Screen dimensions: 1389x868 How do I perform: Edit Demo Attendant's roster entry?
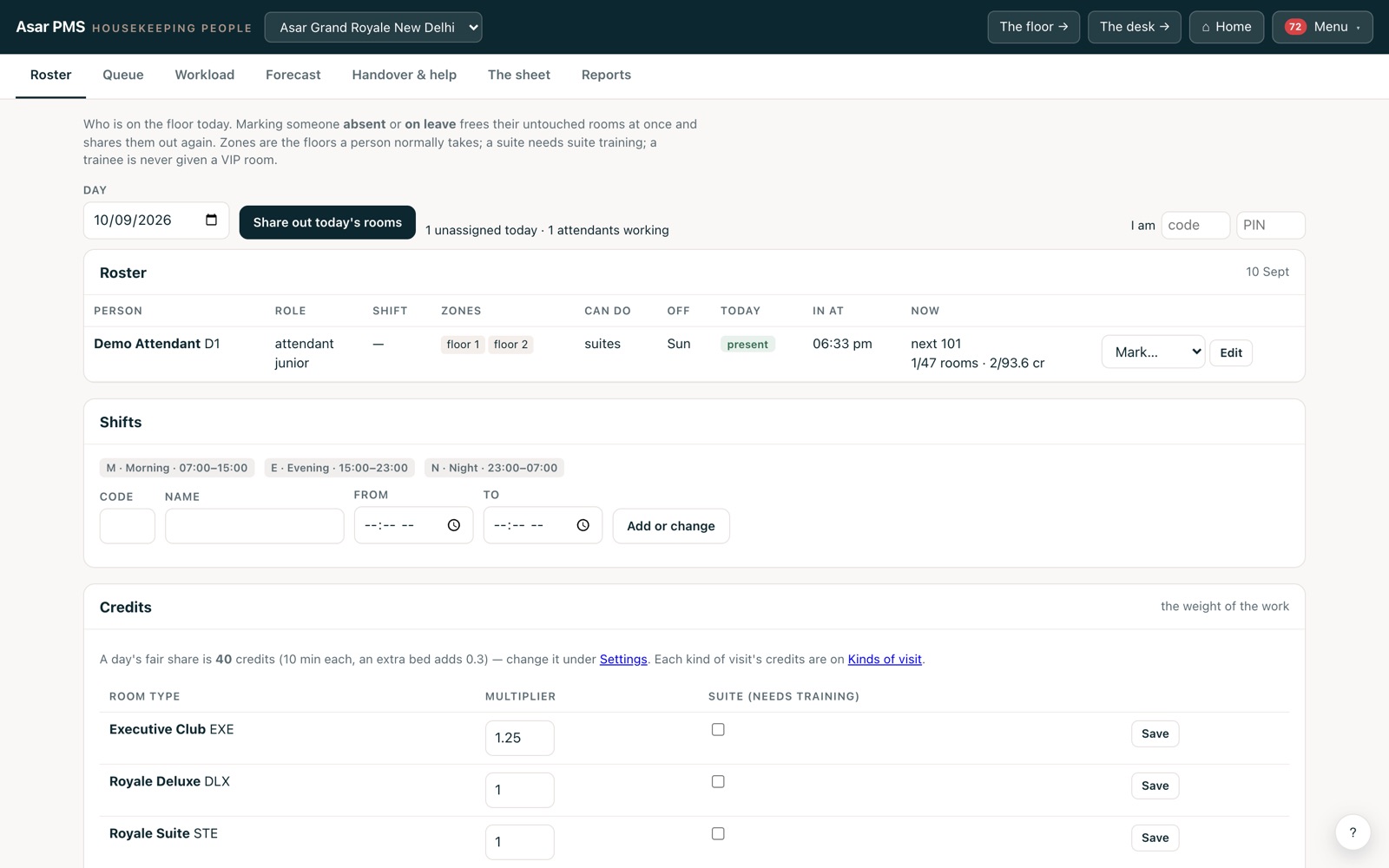(x=1230, y=352)
